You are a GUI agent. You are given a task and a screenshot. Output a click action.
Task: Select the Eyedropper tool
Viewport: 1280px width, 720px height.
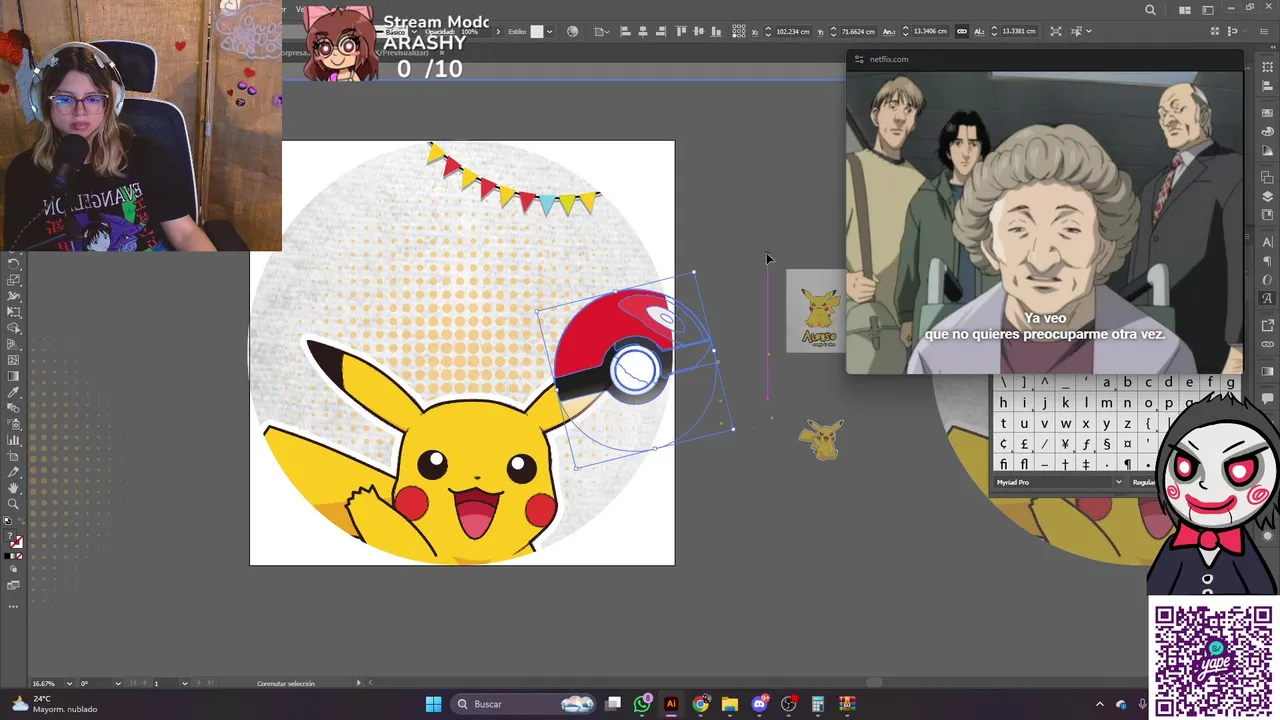click(x=14, y=392)
